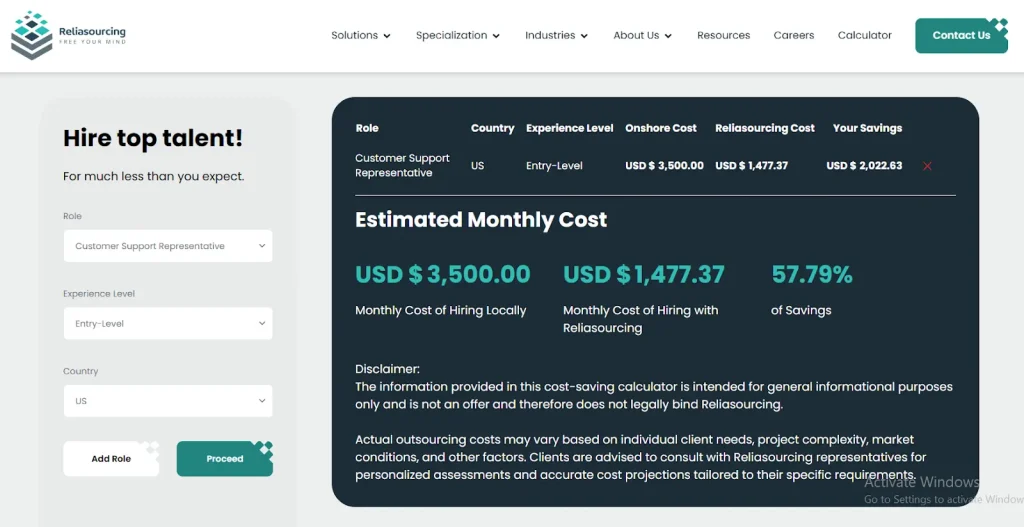This screenshot has height=527, width=1024.
Task: Open the Role dropdown
Action: pyautogui.click(x=168, y=246)
